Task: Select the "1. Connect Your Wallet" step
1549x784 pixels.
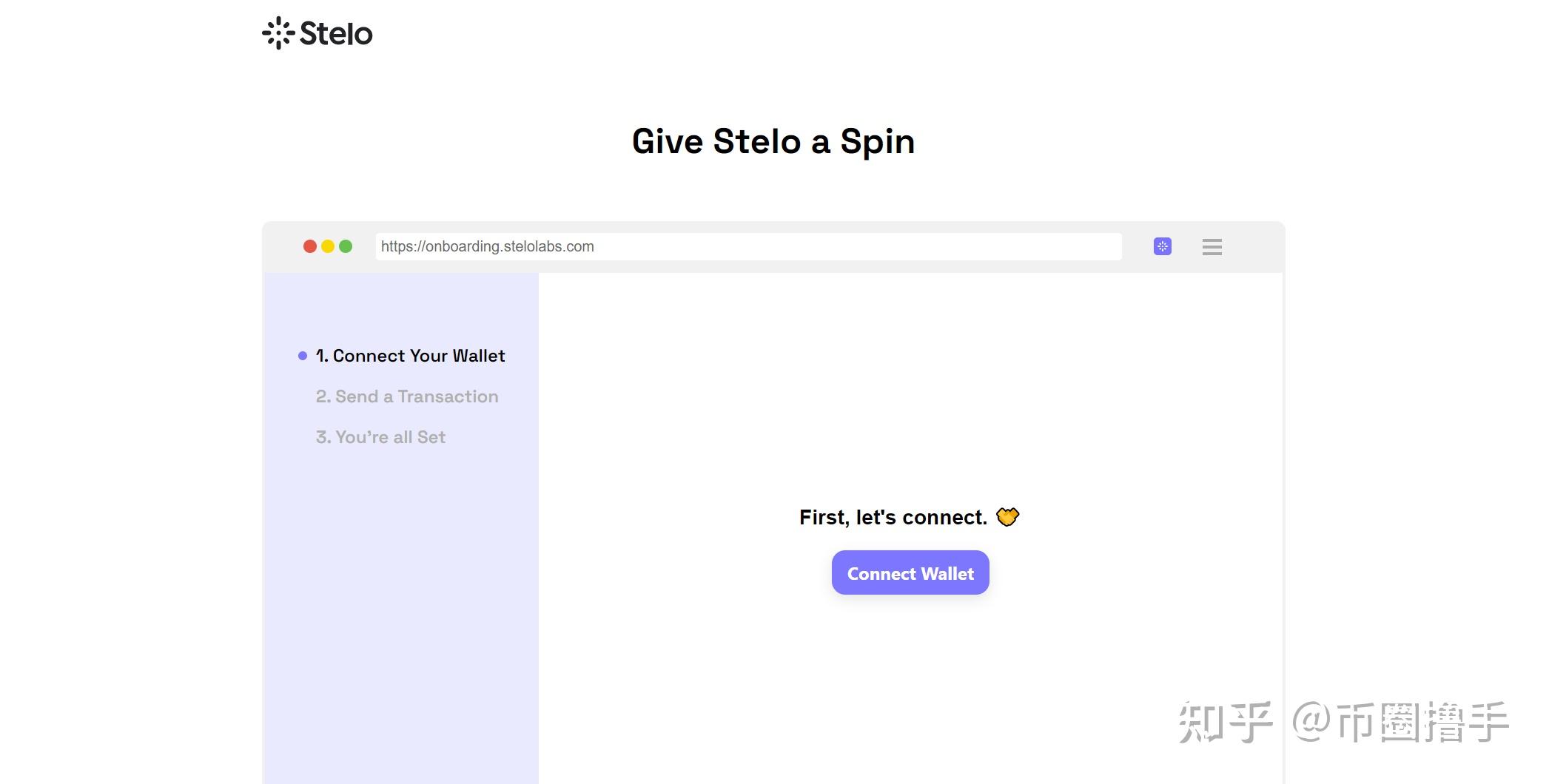Action: pos(411,356)
